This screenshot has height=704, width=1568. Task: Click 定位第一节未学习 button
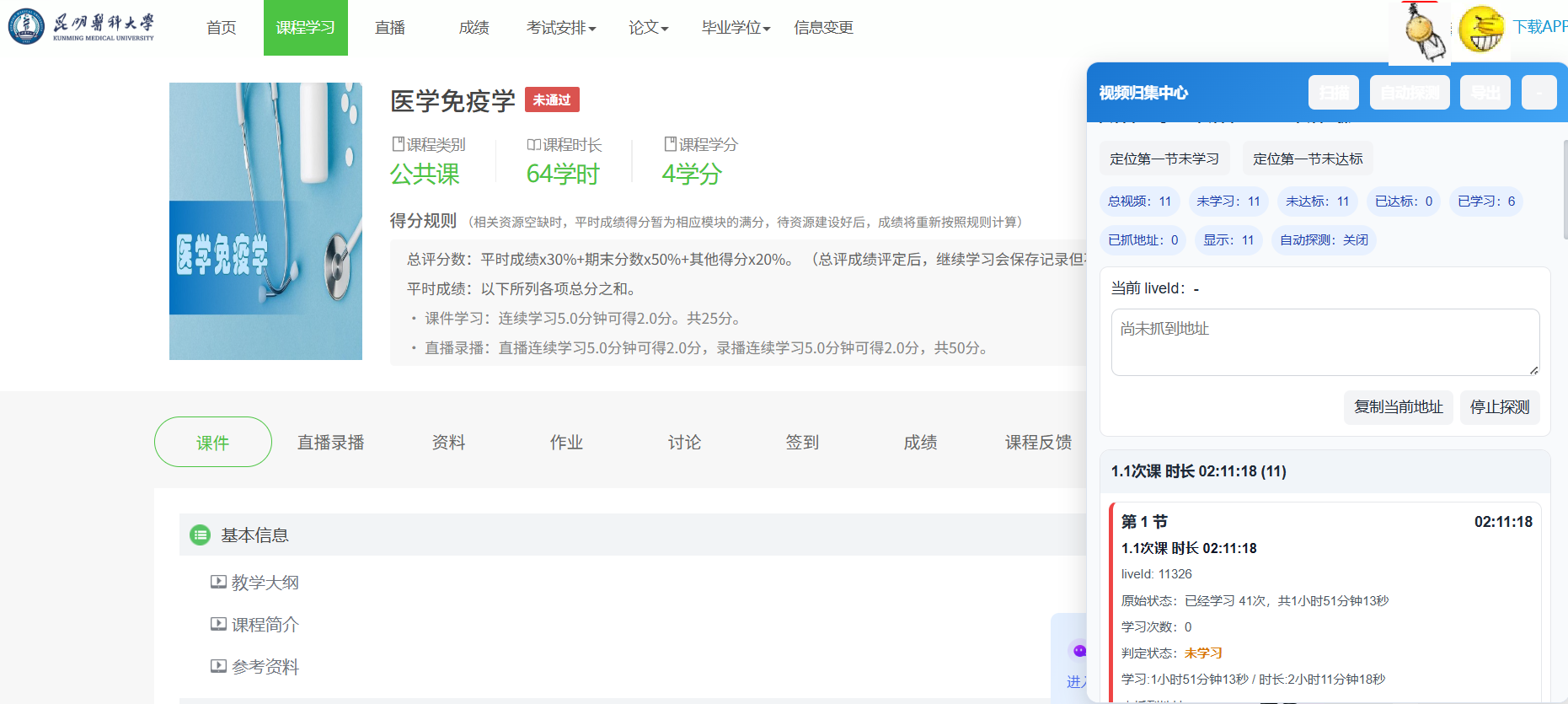1164,159
